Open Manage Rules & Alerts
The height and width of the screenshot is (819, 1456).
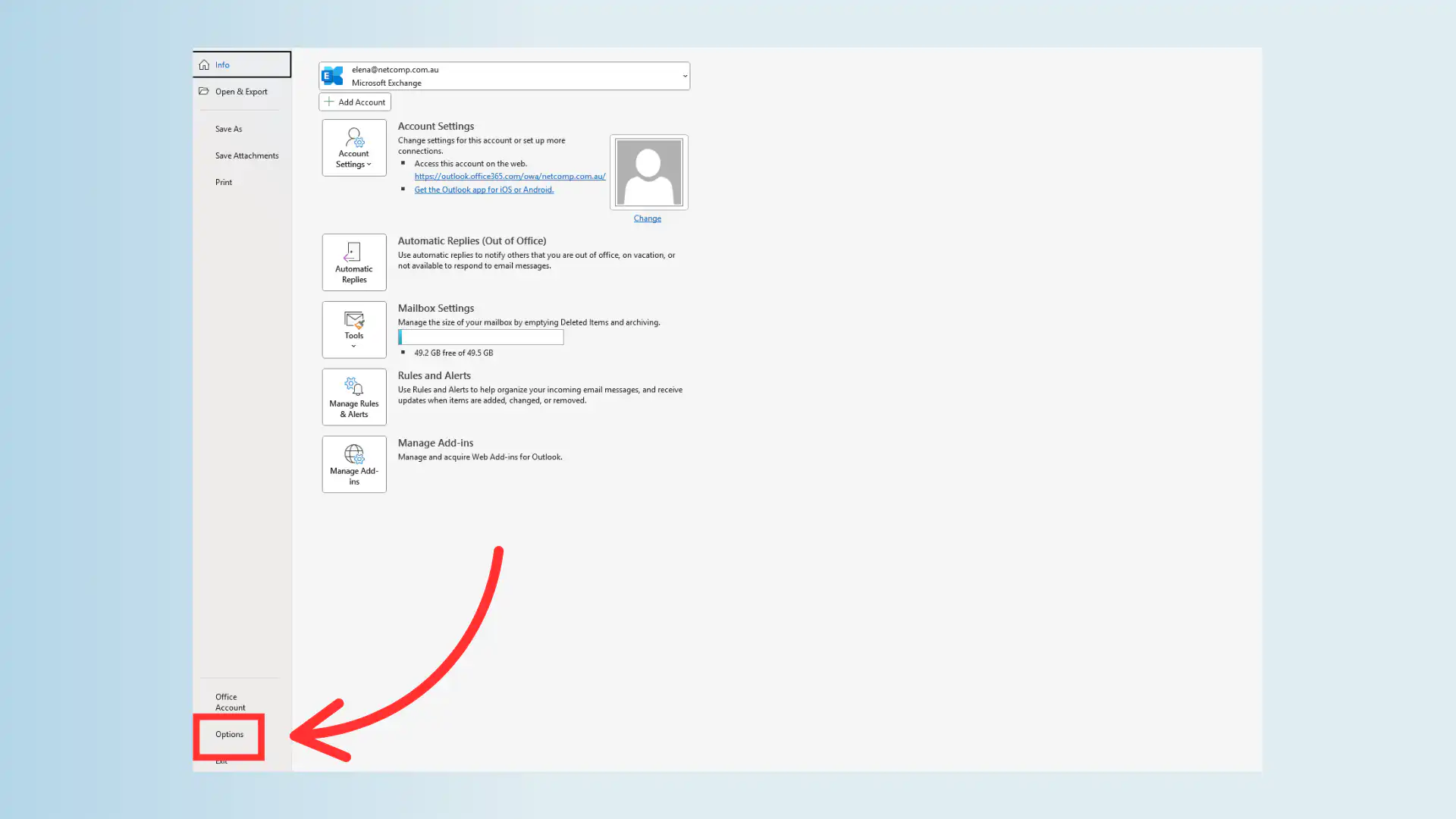click(353, 396)
